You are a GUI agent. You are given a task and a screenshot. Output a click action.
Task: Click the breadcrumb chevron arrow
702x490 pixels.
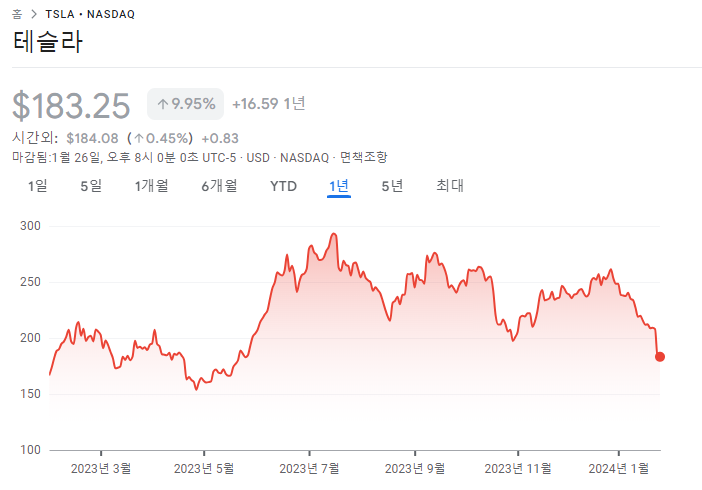[x=34, y=14]
